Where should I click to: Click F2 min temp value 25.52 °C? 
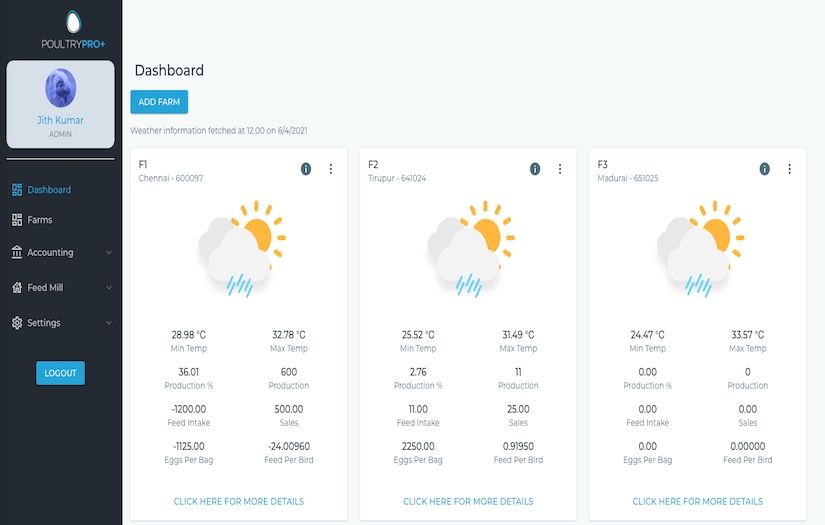[x=418, y=335]
